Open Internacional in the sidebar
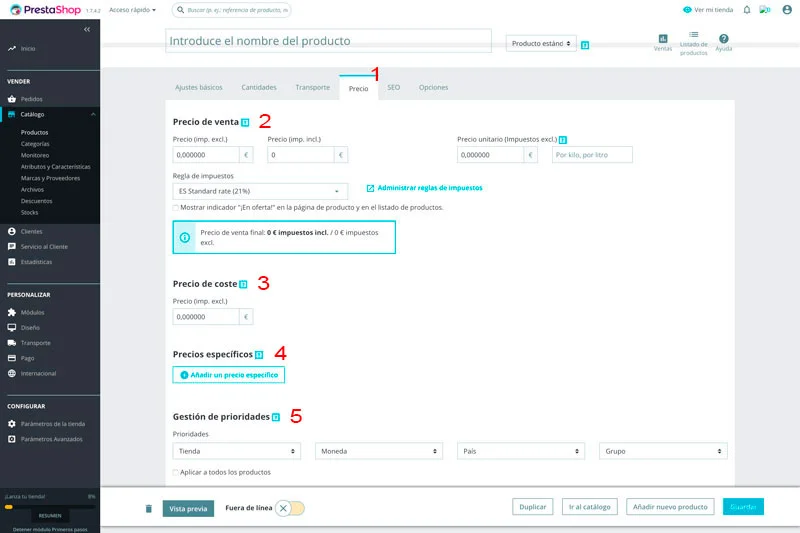 point(38,373)
